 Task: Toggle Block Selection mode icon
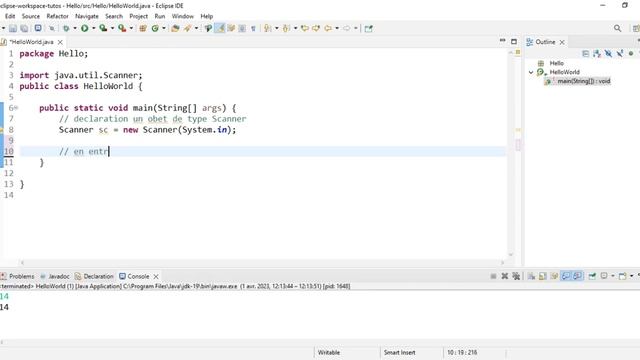[x=242, y=28]
